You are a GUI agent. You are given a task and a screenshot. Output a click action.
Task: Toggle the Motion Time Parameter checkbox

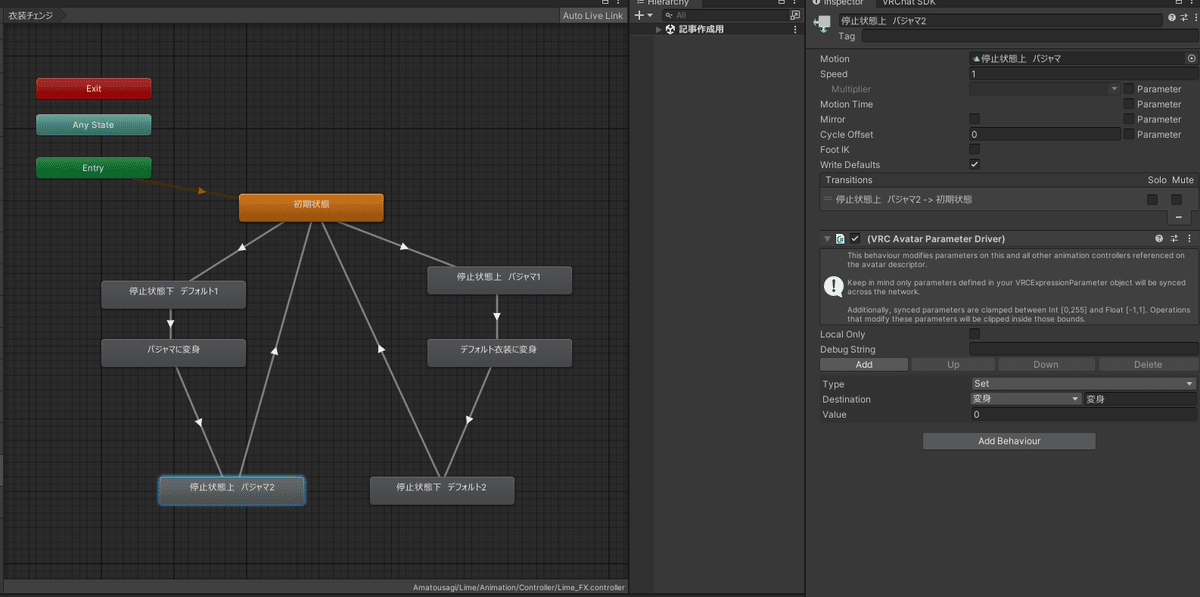tap(1129, 104)
